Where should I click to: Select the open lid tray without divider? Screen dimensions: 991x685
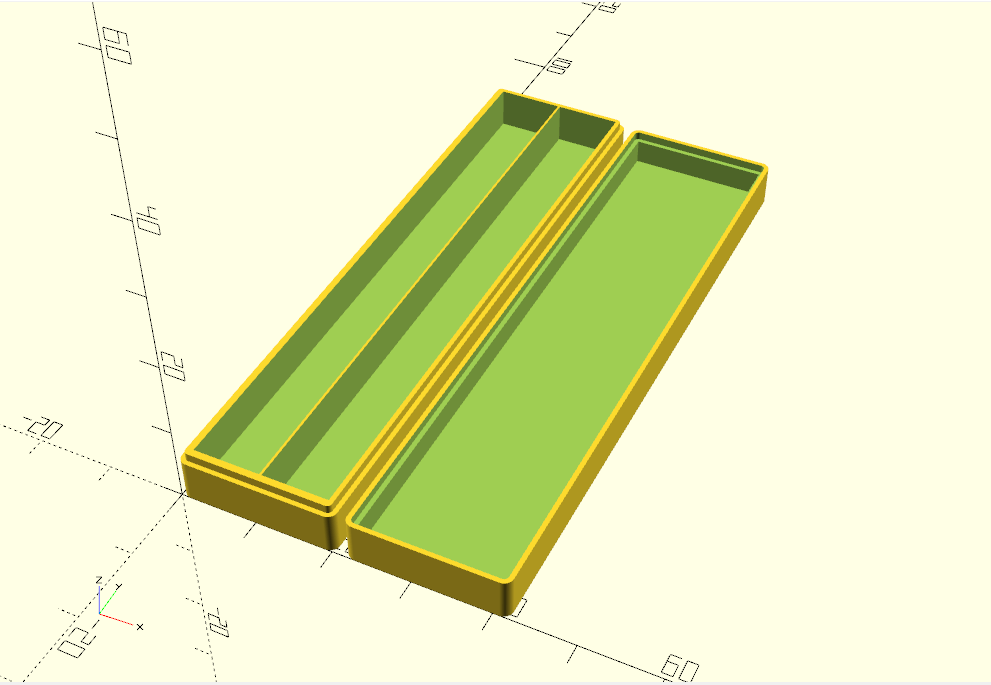click(557, 373)
